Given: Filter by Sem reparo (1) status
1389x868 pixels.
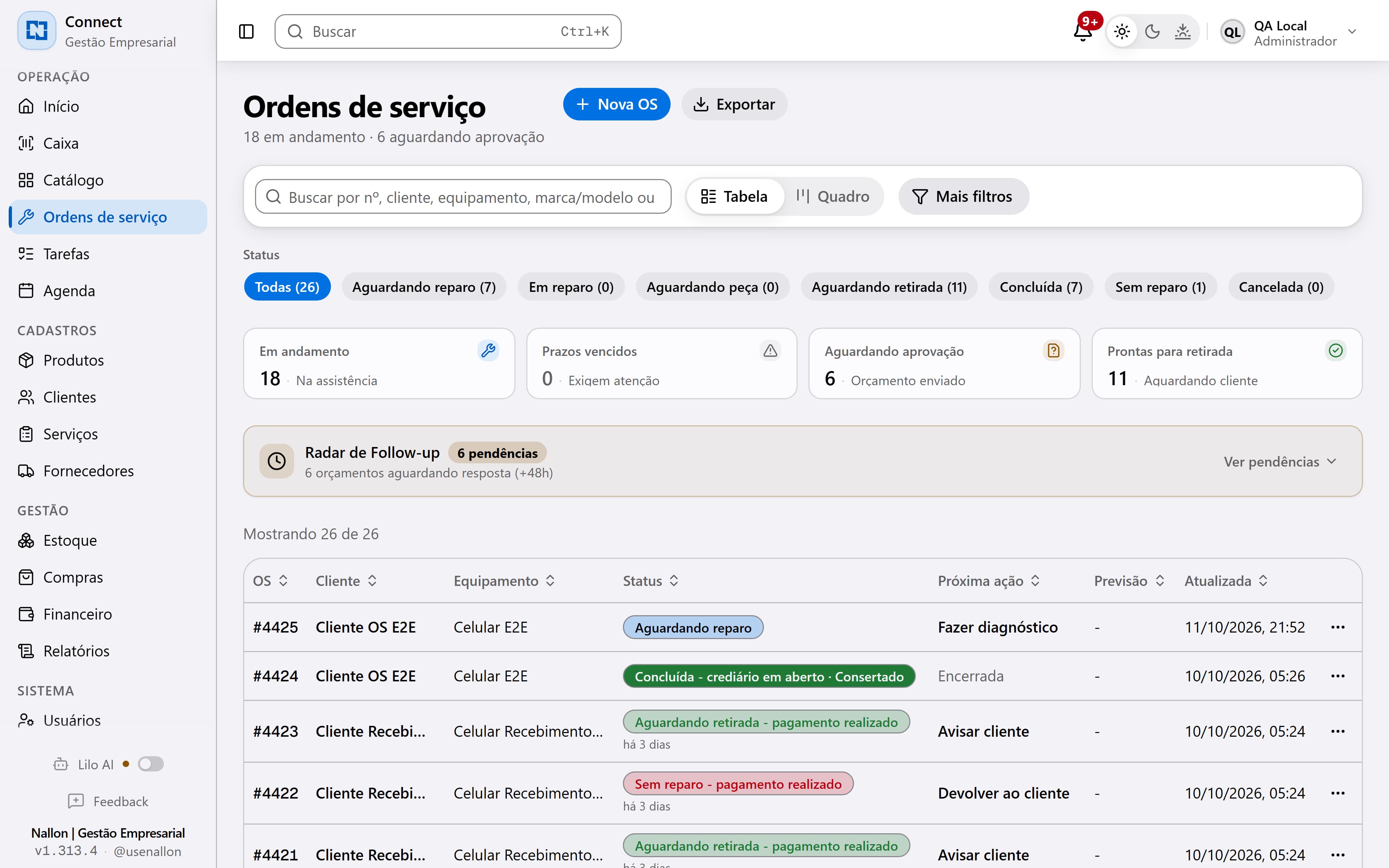Looking at the screenshot, I should pos(1160,286).
